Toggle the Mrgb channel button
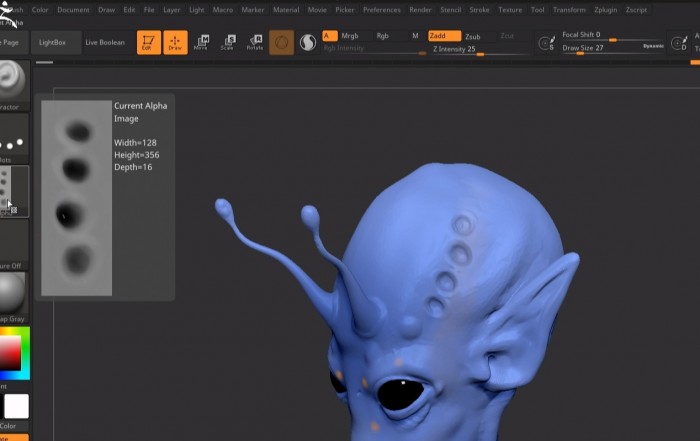Viewport: 700px width, 441px height. [350, 36]
